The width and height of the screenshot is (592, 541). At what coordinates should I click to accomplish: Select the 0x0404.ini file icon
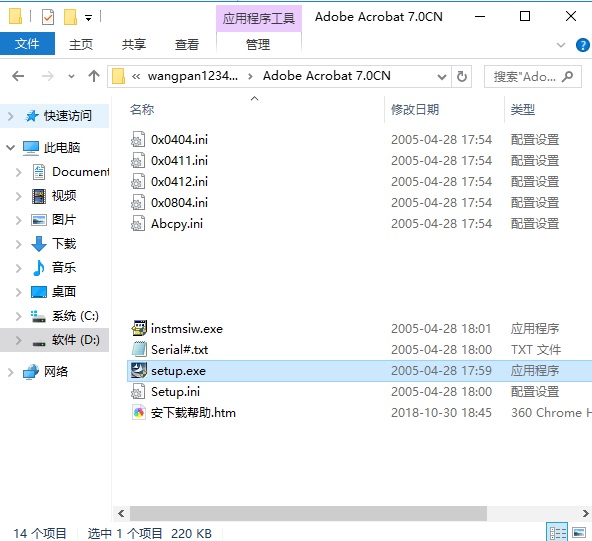click(138, 139)
